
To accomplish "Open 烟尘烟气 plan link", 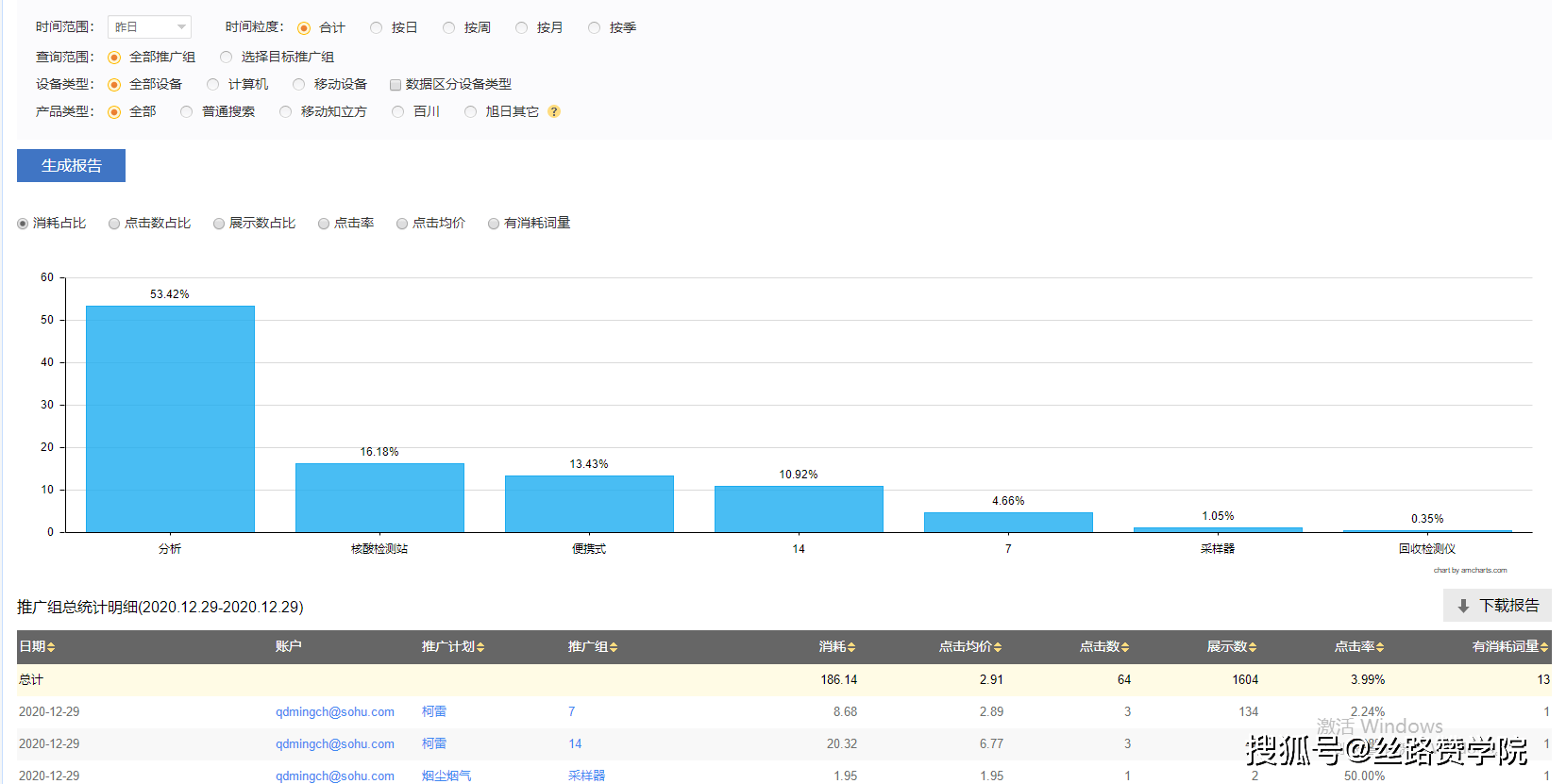I will tap(446, 776).
